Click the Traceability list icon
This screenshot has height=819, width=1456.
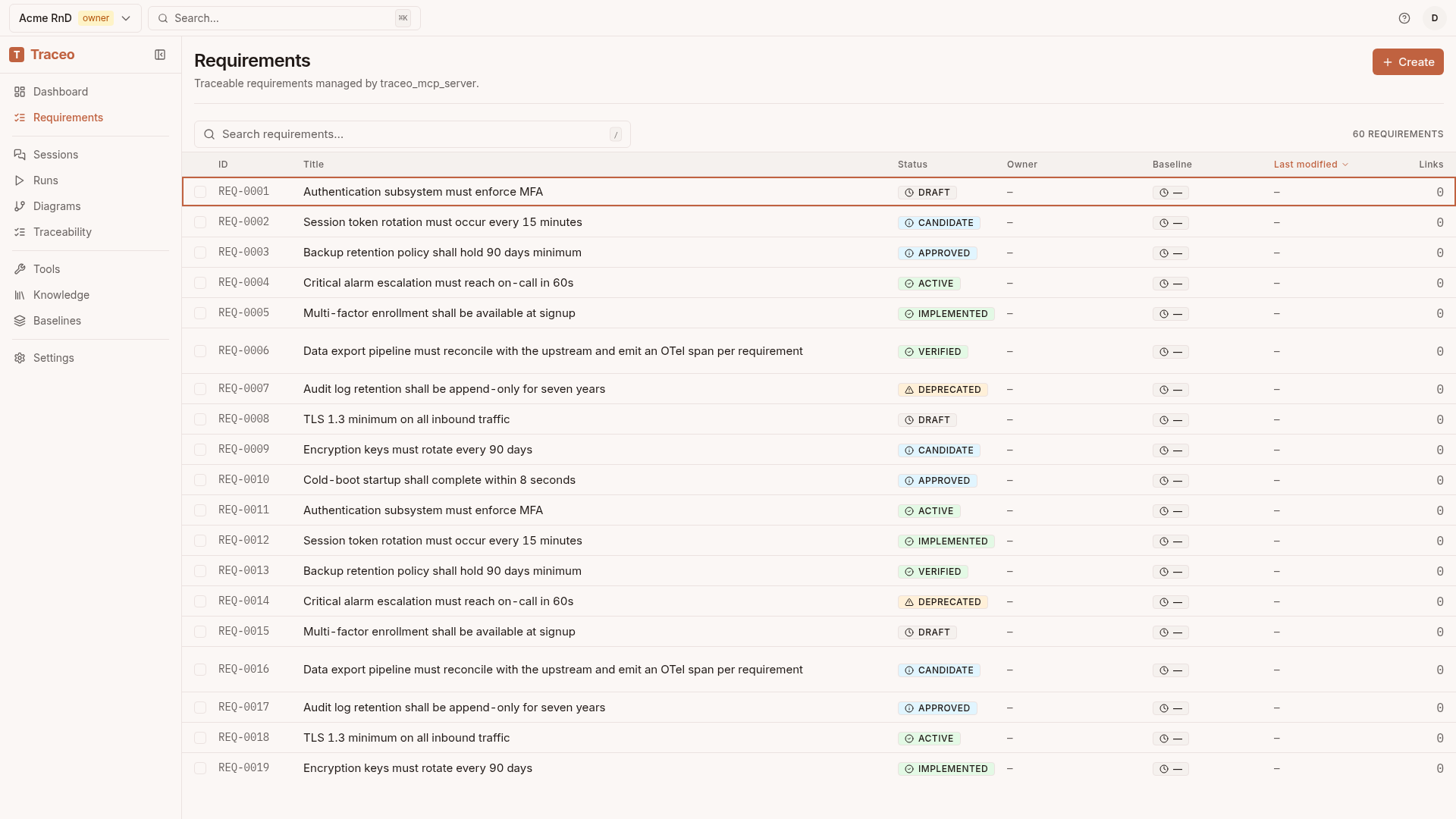click(x=20, y=232)
